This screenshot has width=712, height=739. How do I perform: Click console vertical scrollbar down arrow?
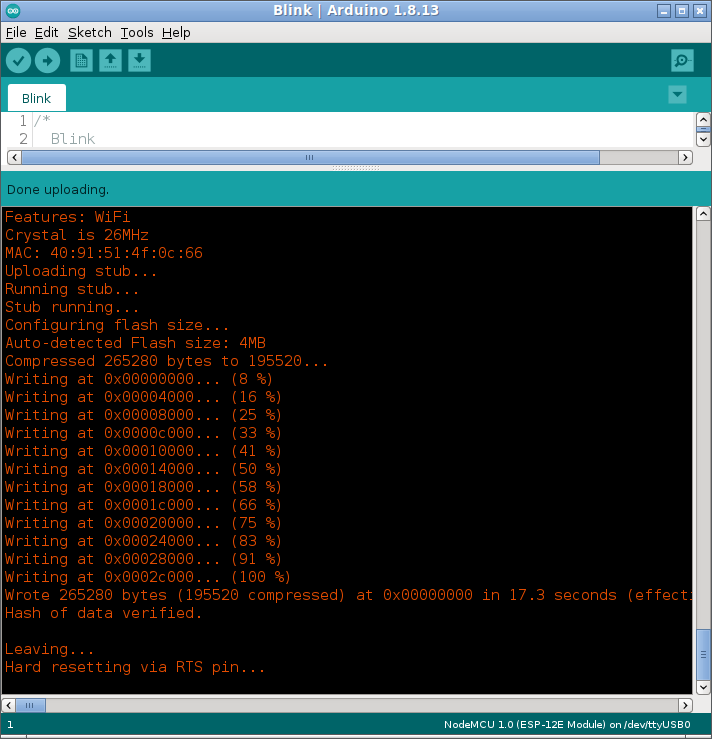pyautogui.click(x=703, y=687)
